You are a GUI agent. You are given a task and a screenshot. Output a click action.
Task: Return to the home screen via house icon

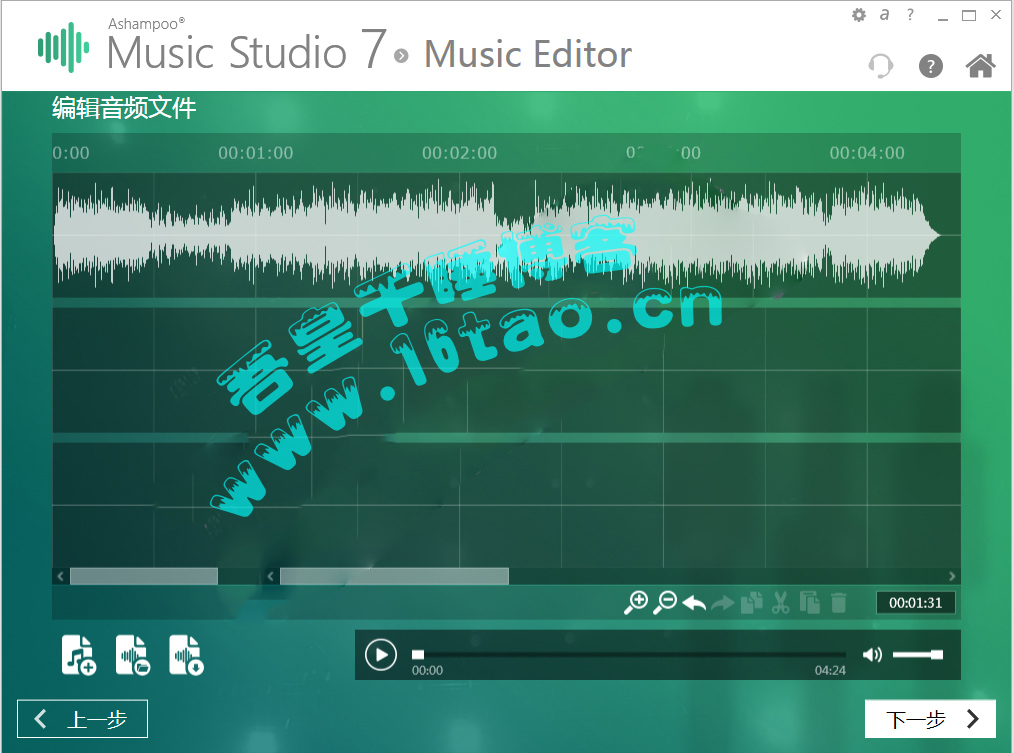[x=980, y=66]
